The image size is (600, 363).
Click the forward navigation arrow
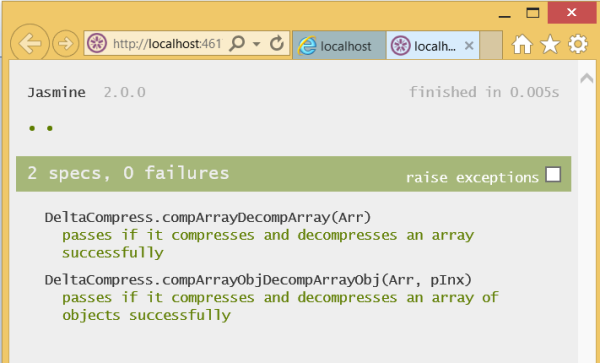[x=65, y=44]
